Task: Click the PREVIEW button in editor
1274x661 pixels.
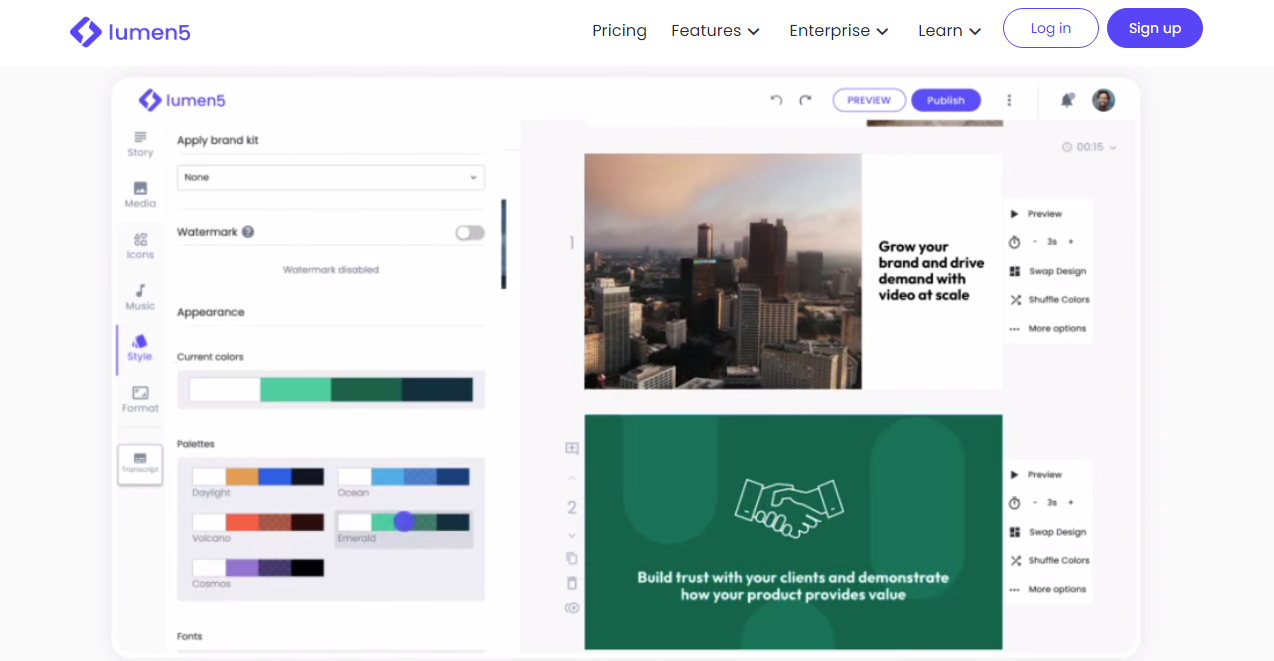Action: [869, 100]
